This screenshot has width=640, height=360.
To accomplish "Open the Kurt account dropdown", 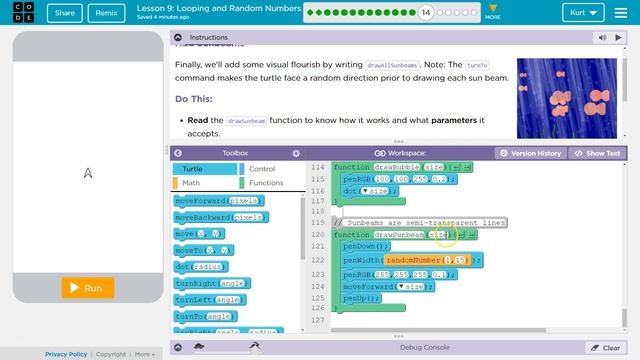I will pyautogui.click(x=583, y=13).
